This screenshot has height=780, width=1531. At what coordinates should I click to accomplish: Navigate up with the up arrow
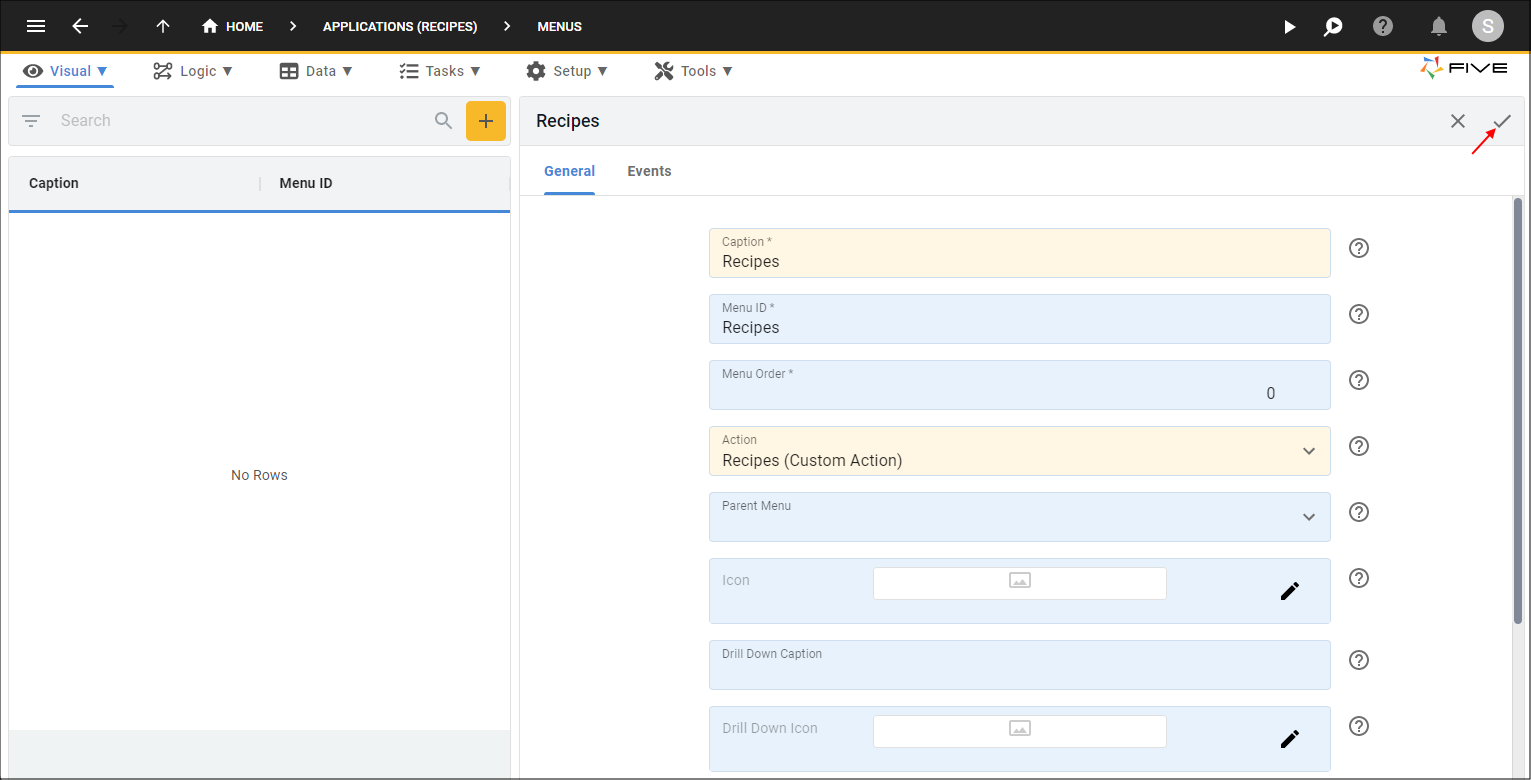click(163, 26)
